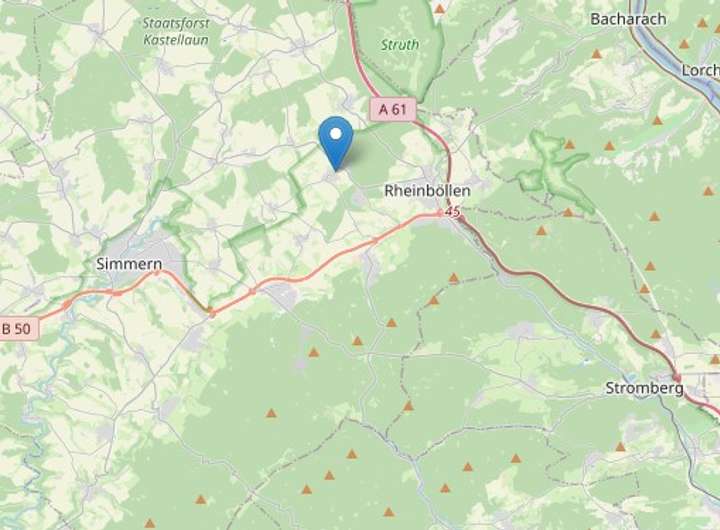Select the Simmern town label
Viewport: 720px width, 530px height.
pos(129,264)
